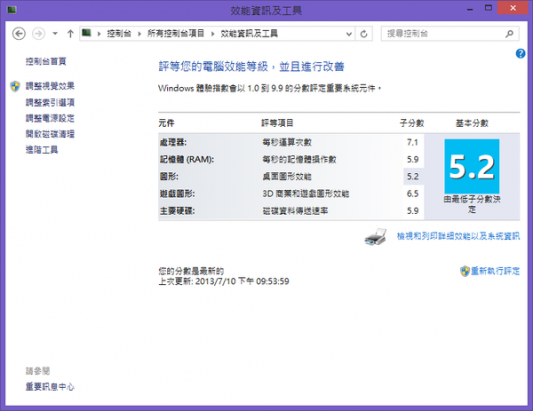Open the recent locations dropdown arrow
This screenshot has height=411, width=533.
(55, 34)
